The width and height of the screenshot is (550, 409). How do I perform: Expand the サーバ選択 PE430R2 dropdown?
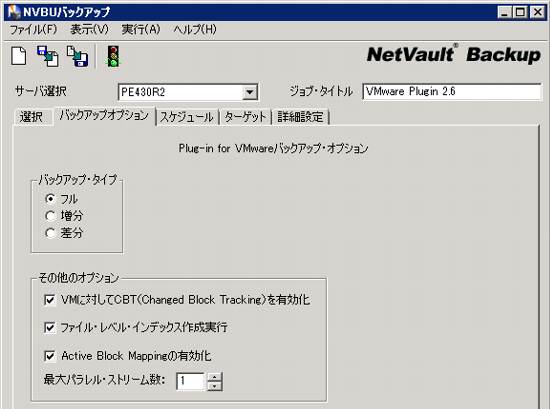coord(249,92)
